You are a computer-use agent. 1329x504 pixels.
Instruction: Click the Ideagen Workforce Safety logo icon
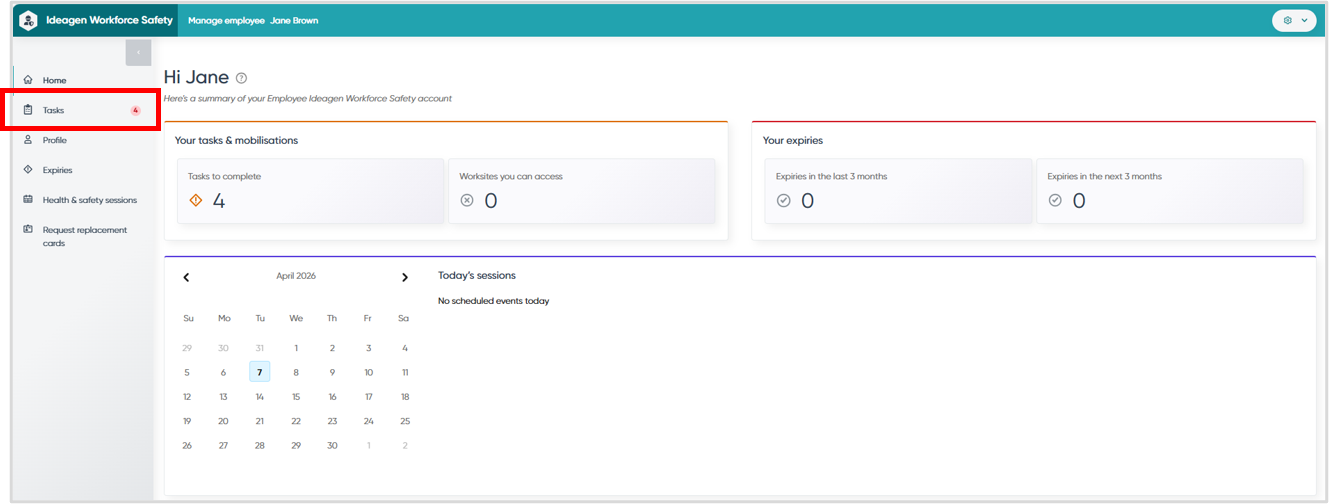tap(28, 20)
